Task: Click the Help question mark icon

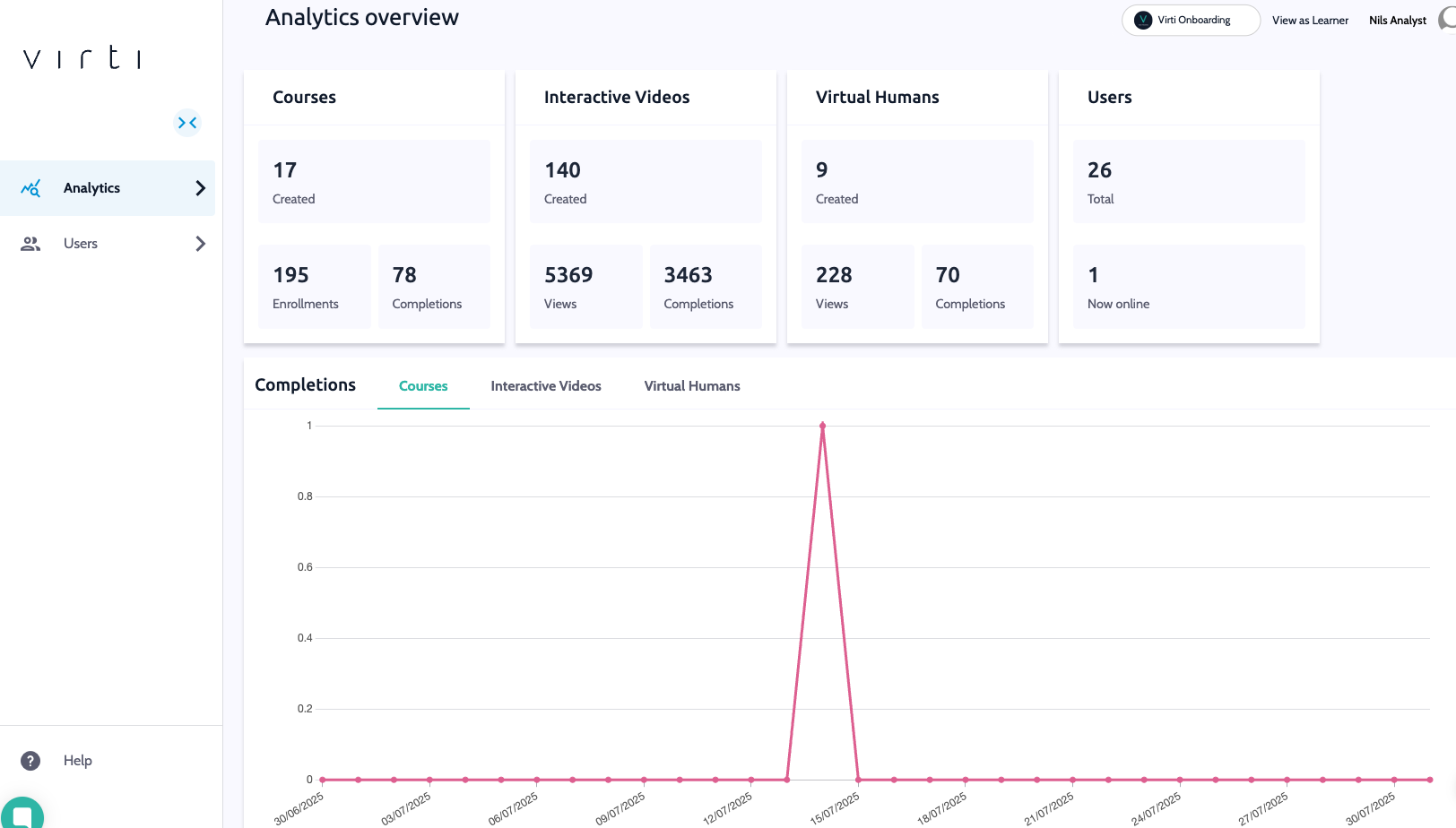Action: (x=30, y=761)
